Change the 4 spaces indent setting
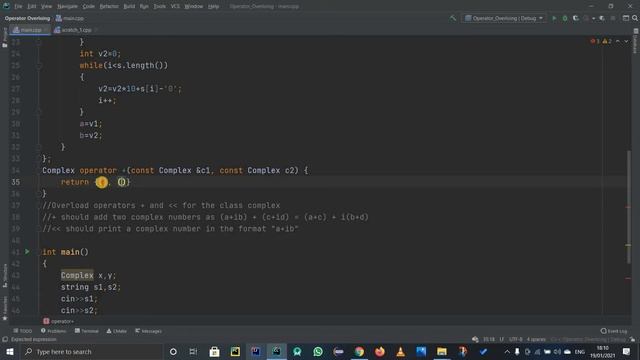 pyautogui.click(x=536, y=339)
